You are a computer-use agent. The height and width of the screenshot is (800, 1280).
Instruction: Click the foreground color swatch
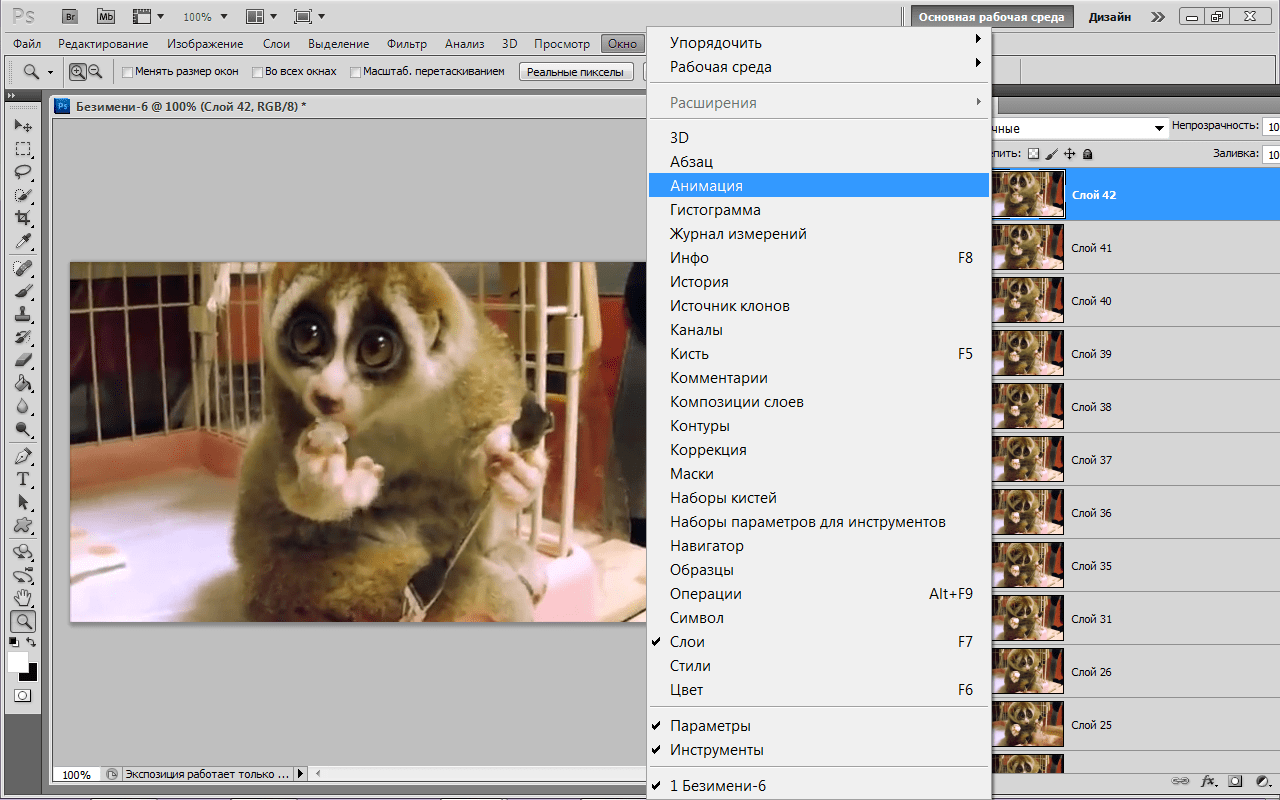[17, 662]
